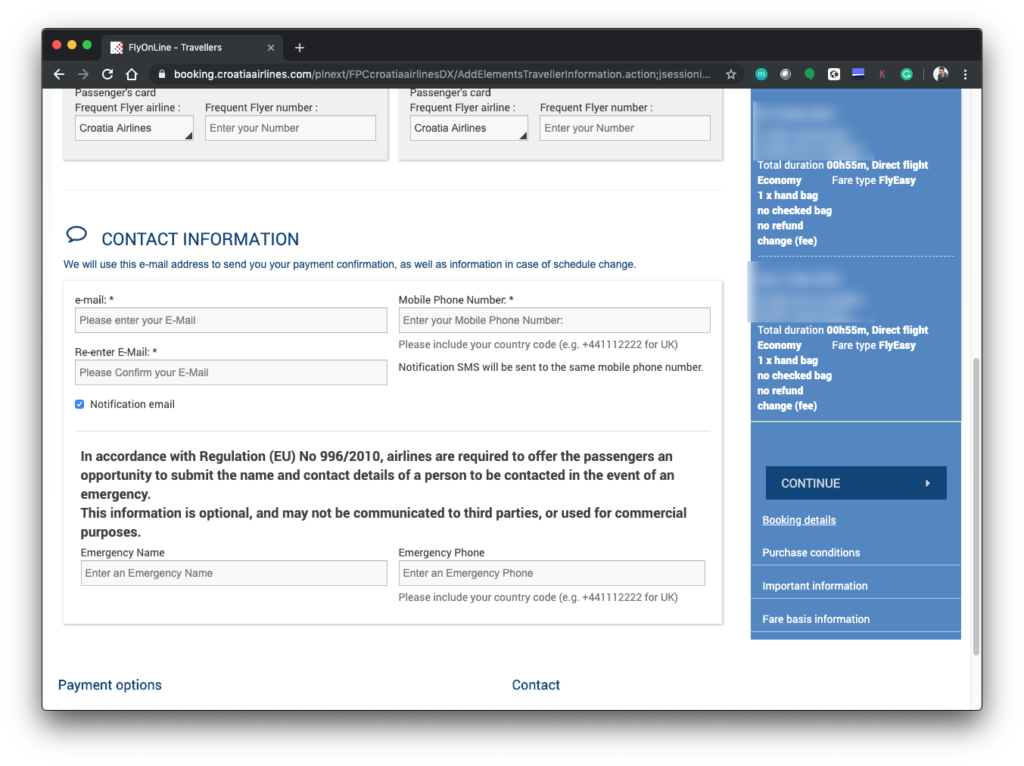Go to the browser home page icon
The image size is (1024, 766).
point(131,74)
